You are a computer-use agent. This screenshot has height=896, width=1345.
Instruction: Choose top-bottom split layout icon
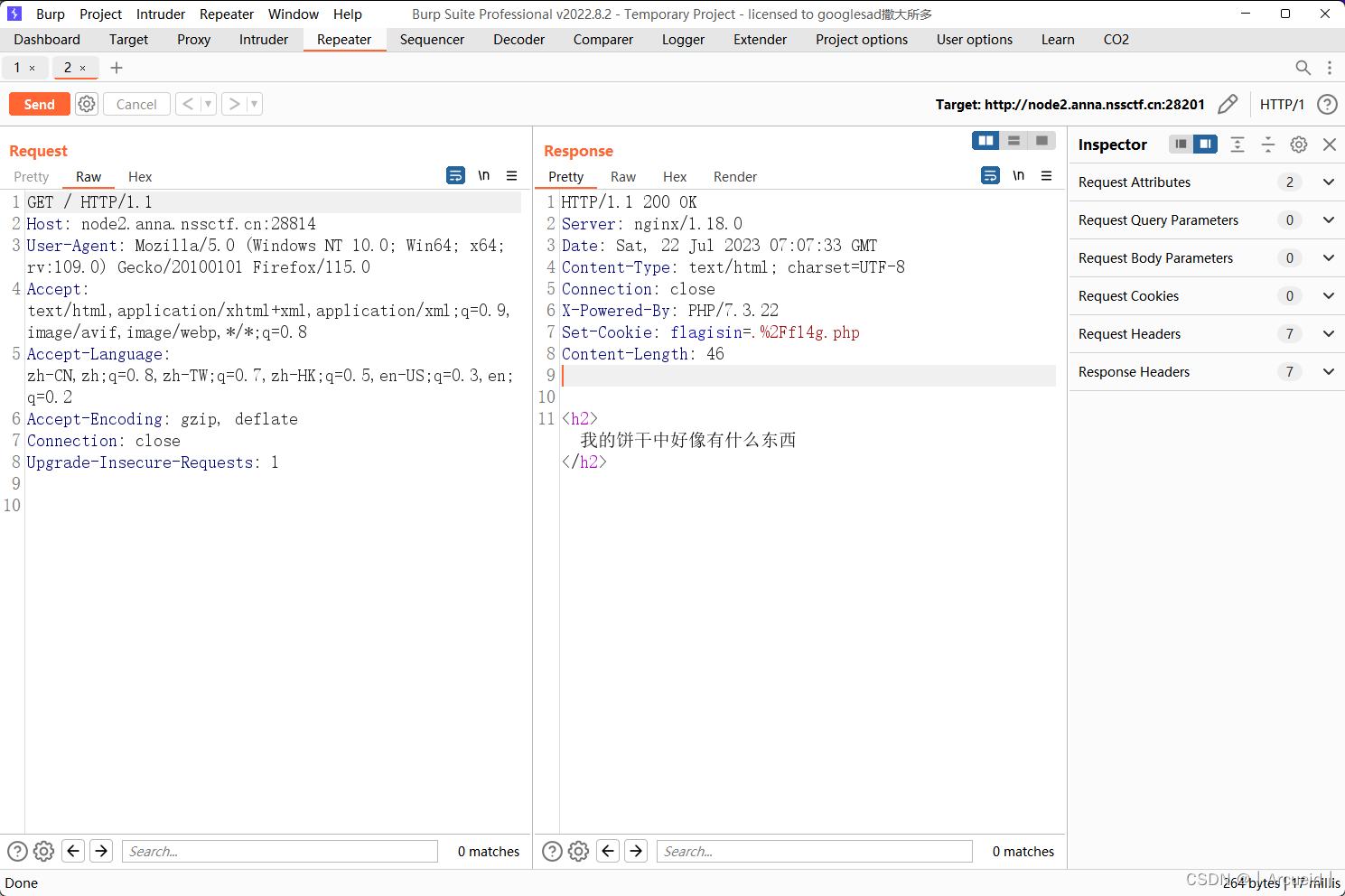click(1014, 141)
